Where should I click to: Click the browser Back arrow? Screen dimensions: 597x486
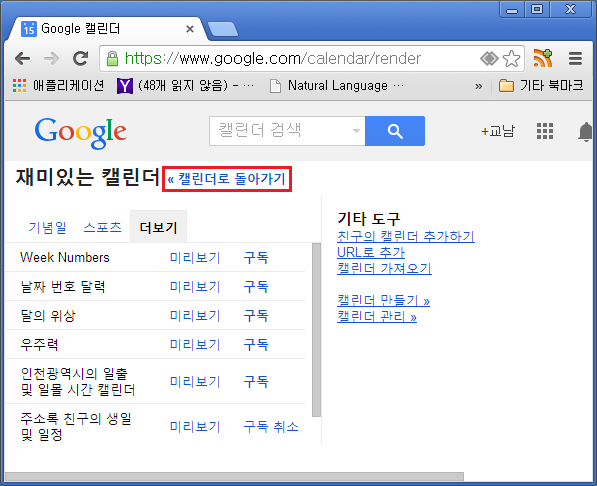pyautogui.click(x=22, y=59)
